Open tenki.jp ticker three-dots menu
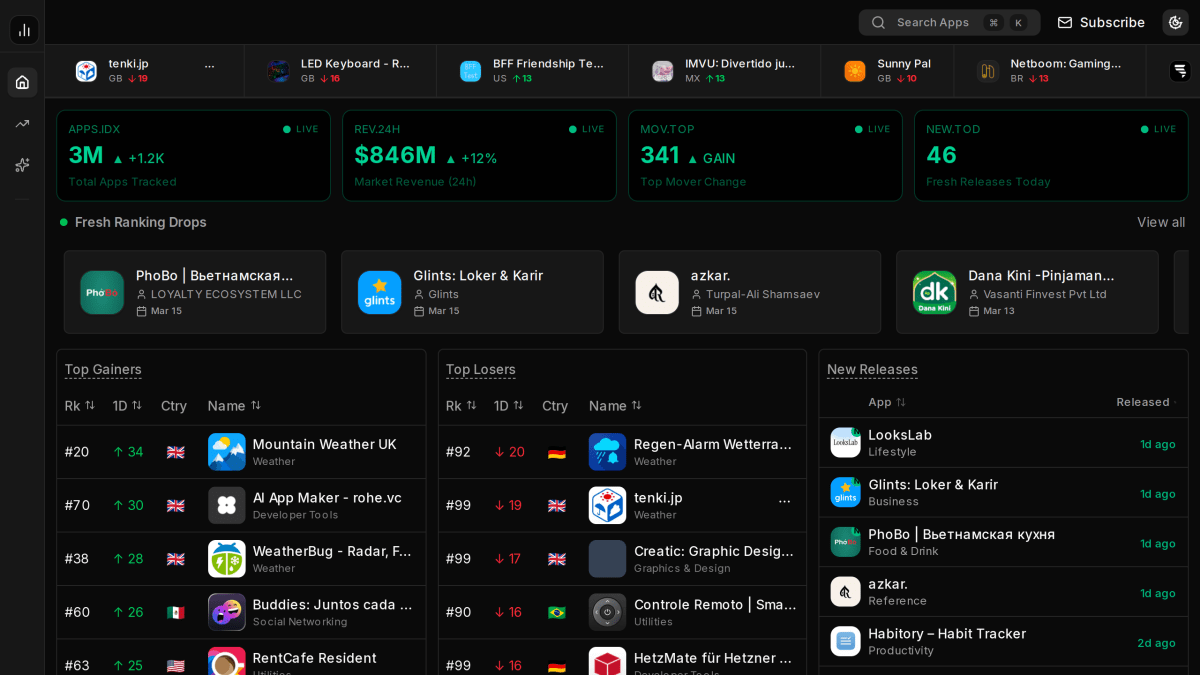 click(209, 64)
